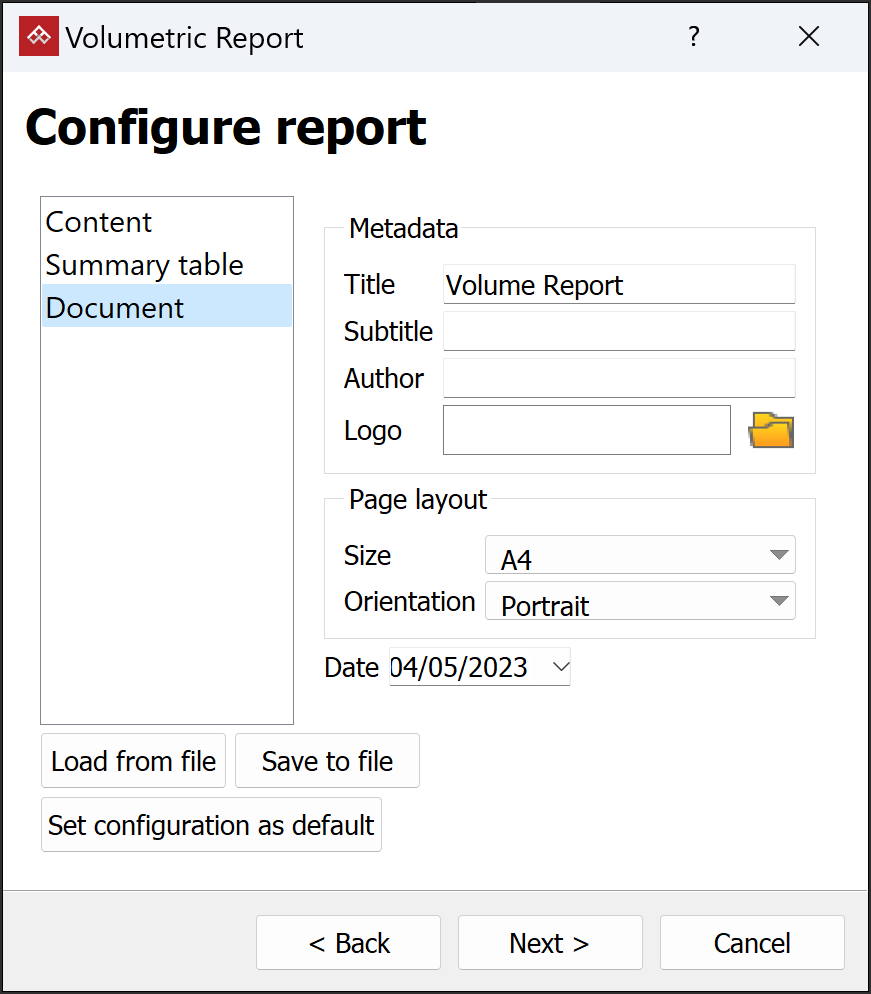Open the help question mark button
This screenshot has width=871, height=994.
coord(693,37)
